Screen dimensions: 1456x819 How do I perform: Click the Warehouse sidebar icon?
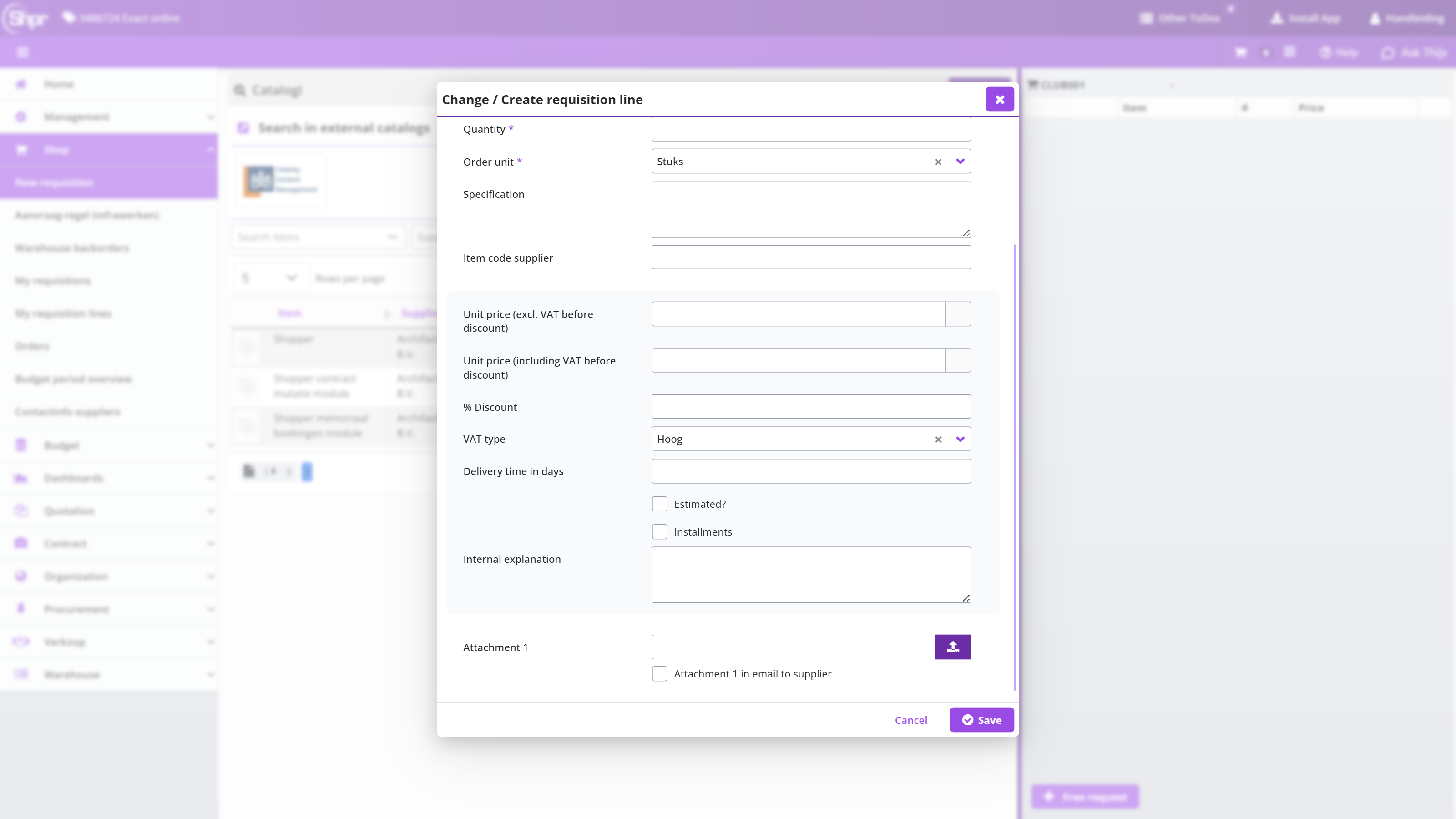click(x=21, y=674)
